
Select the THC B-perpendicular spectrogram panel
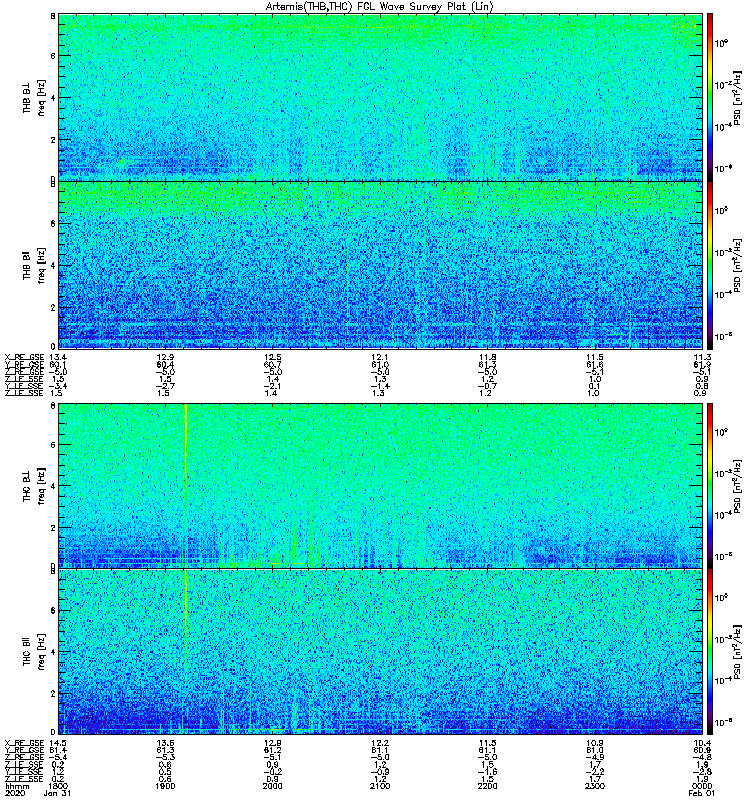click(381, 486)
